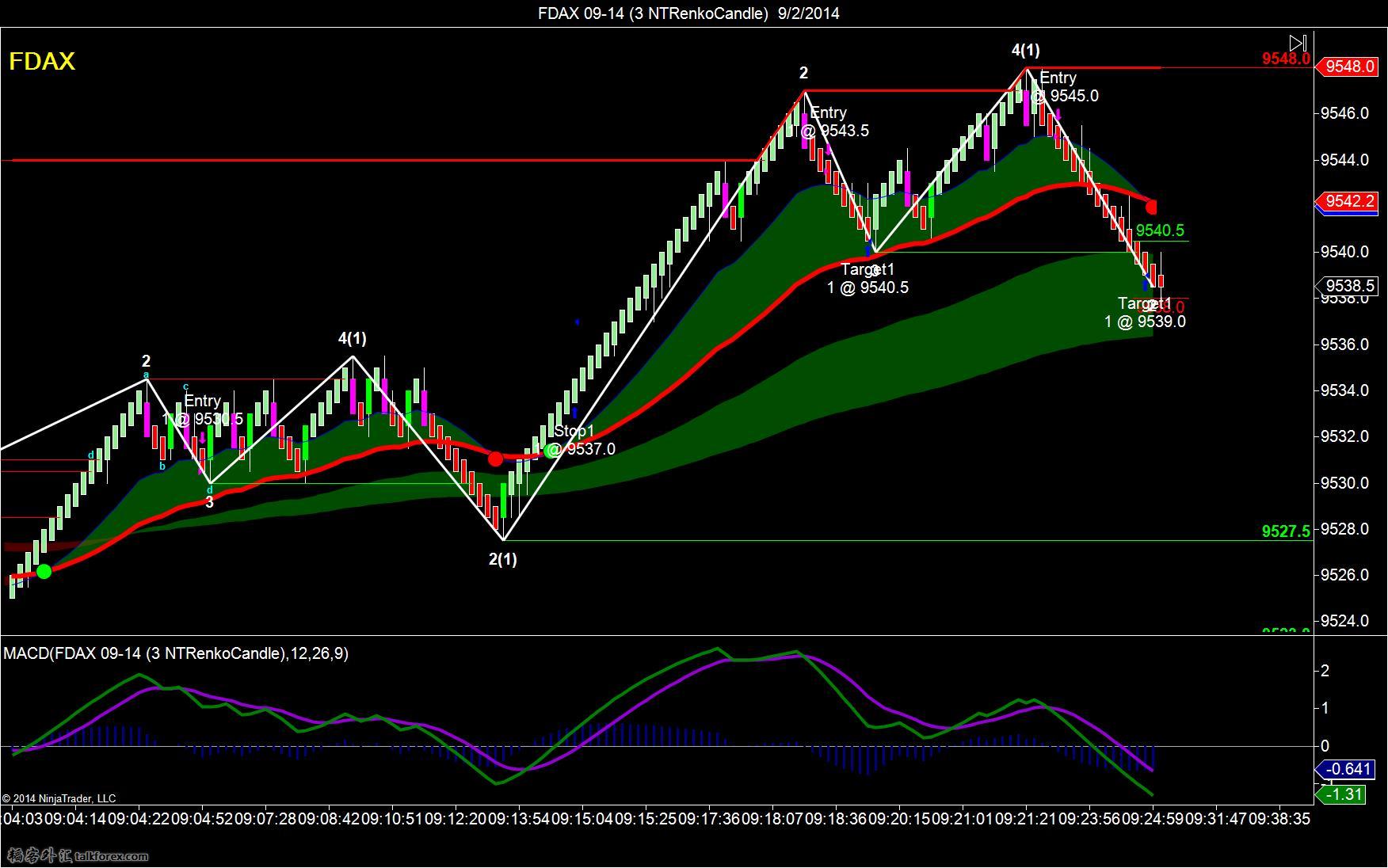Viewport: 1388px width, 868px height.
Task: Click the green 9527.5 support level label
Action: (1286, 531)
